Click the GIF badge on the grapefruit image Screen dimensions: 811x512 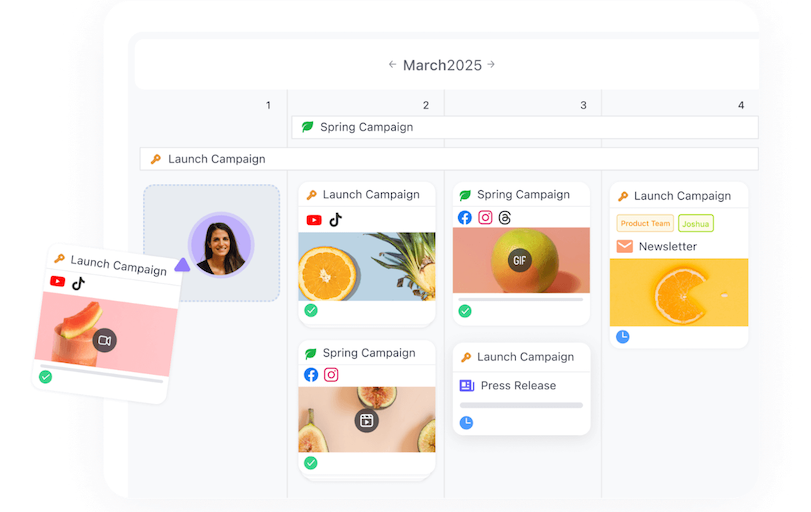519,260
